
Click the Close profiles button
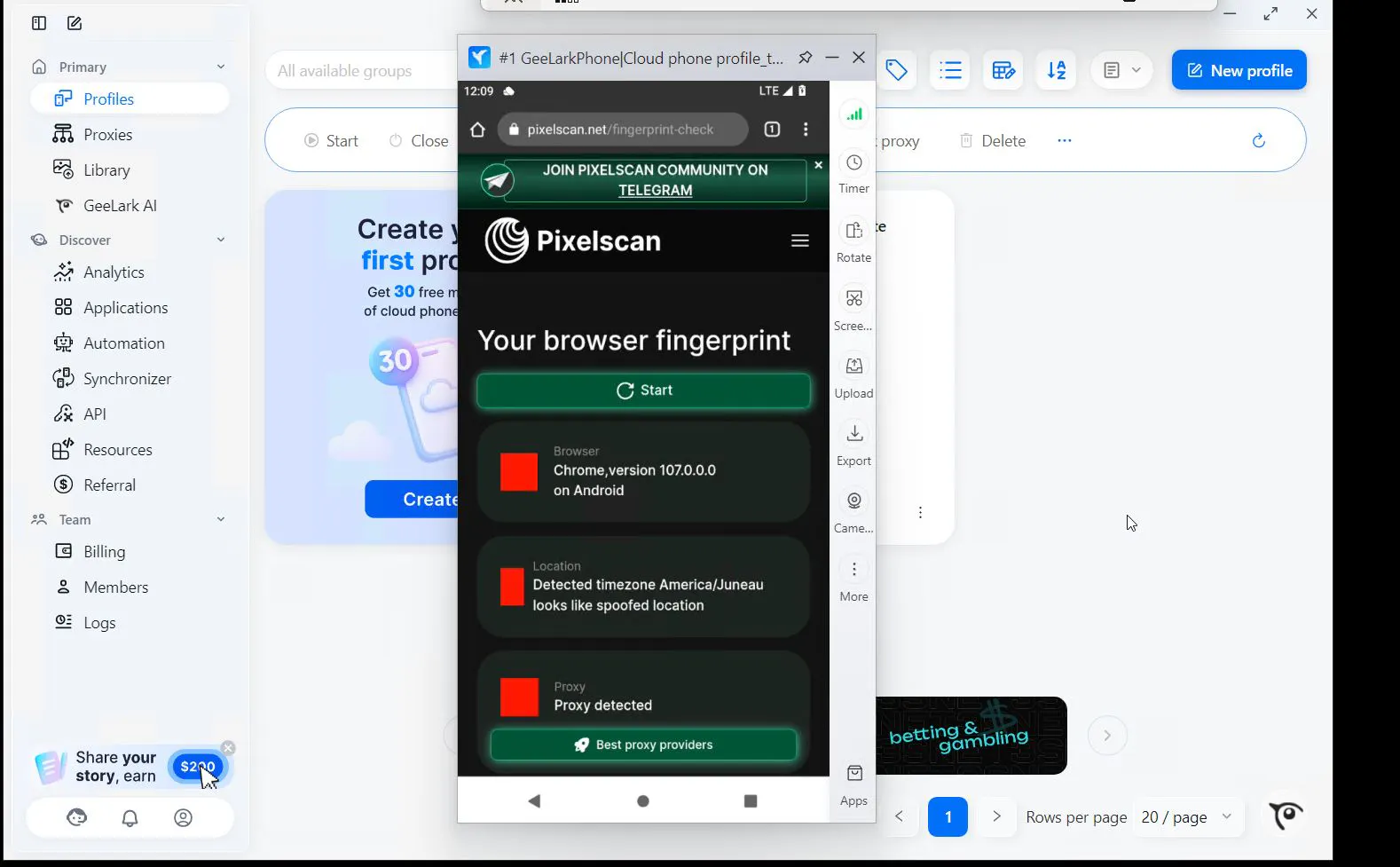coord(419,140)
